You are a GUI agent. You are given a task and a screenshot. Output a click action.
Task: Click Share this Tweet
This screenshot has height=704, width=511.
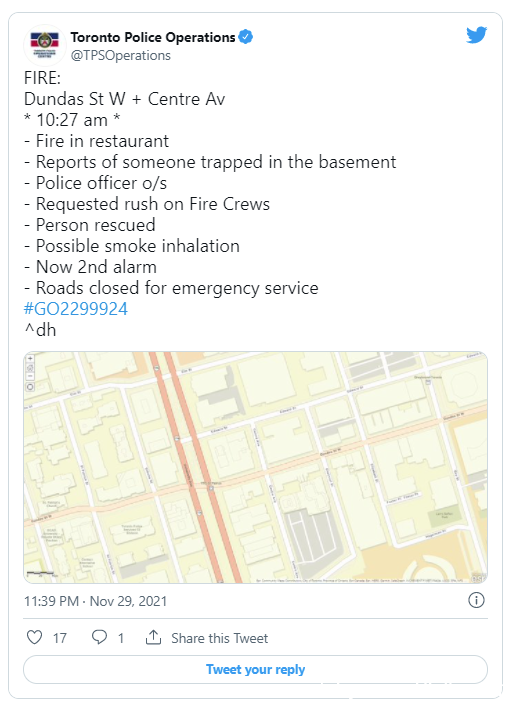coord(220,638)
